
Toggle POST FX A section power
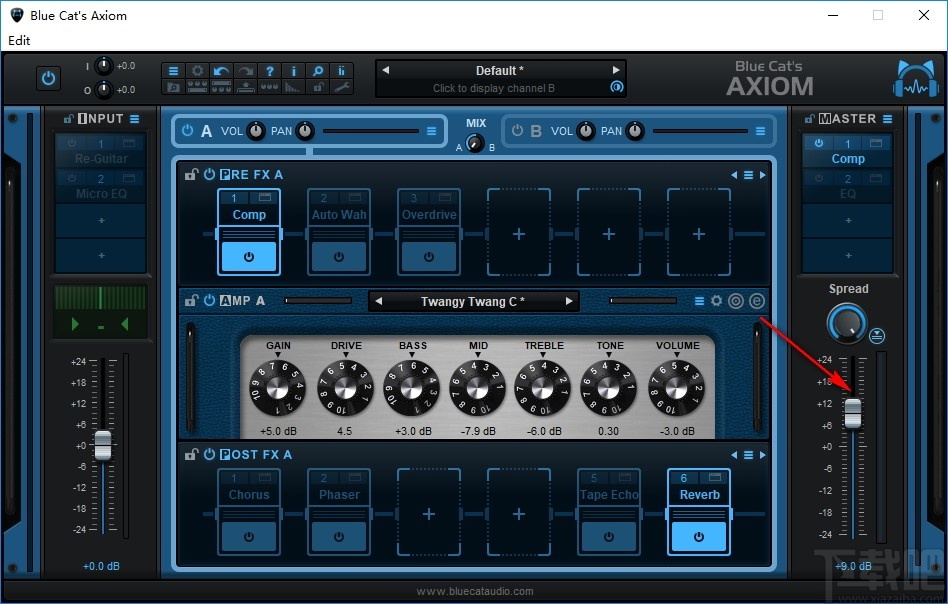[x=209, y=454]
